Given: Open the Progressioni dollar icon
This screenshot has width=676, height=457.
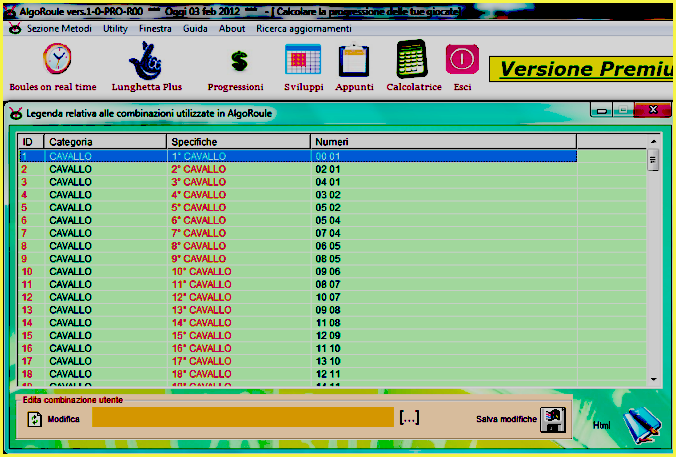Looking at the screenshot, I should point(239,61).
